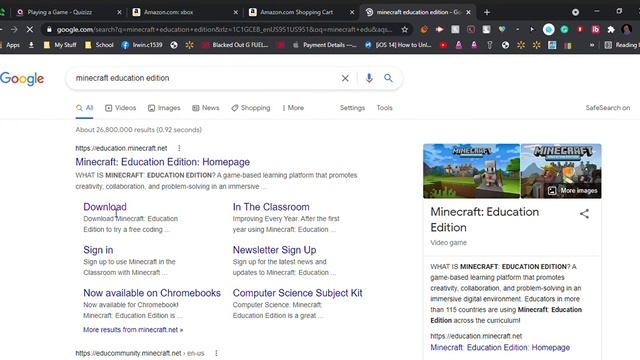Open the downloads bookmark icon
This screenshot has height=360, width=640.
31,45
